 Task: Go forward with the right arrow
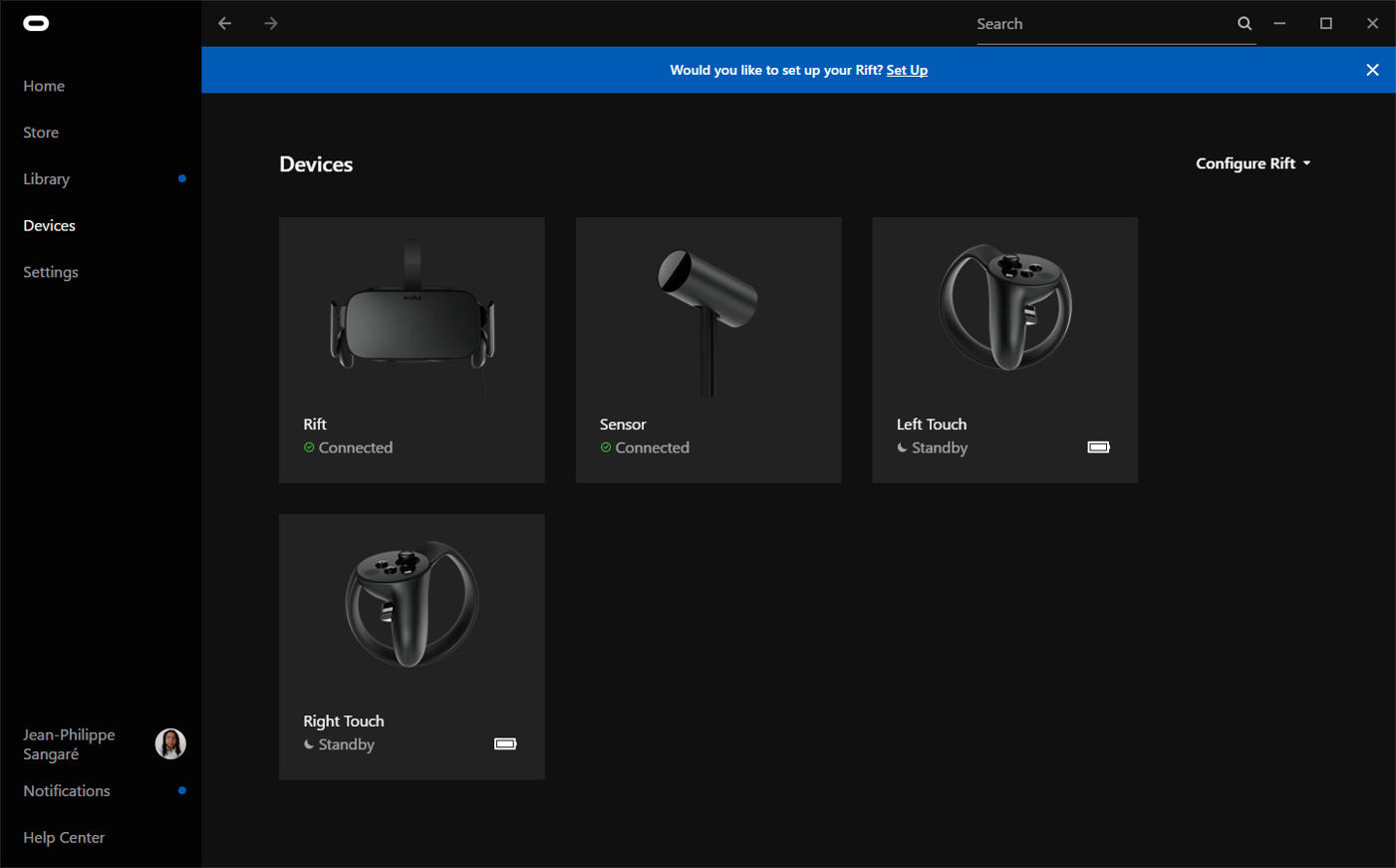click(x=271, y=23)
